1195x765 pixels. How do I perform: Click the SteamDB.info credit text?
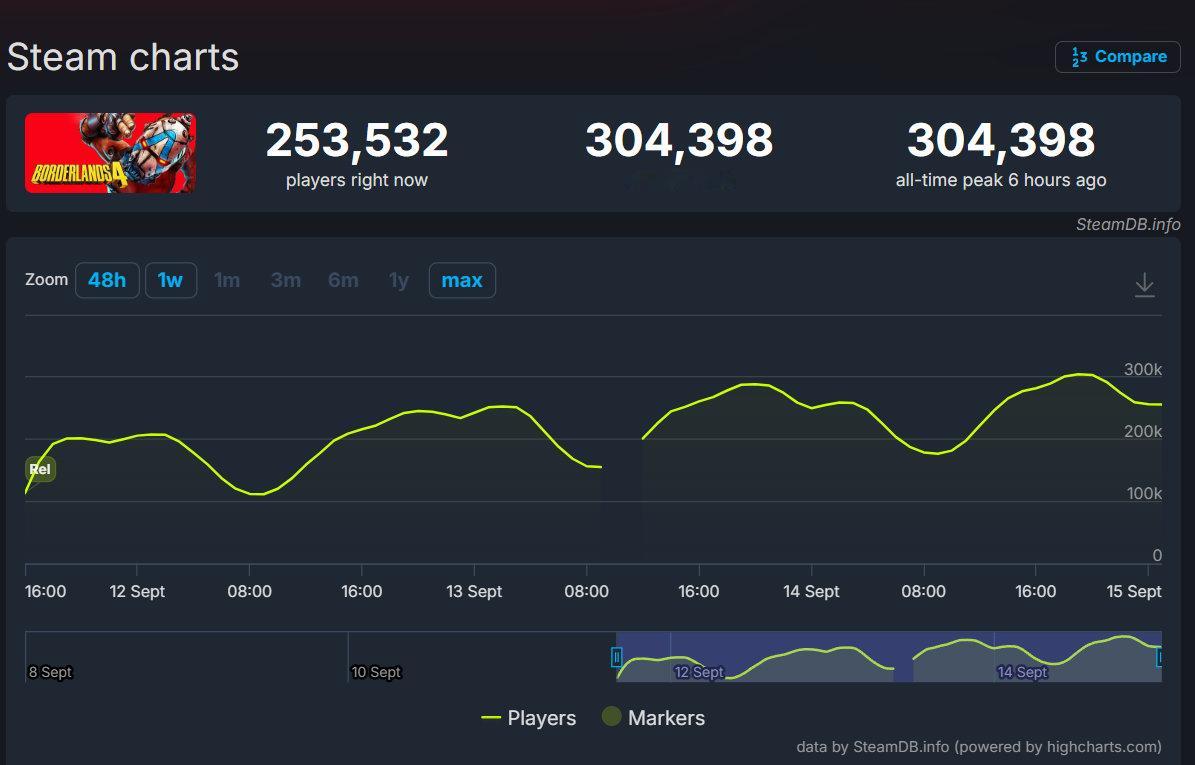(1128, 225)
